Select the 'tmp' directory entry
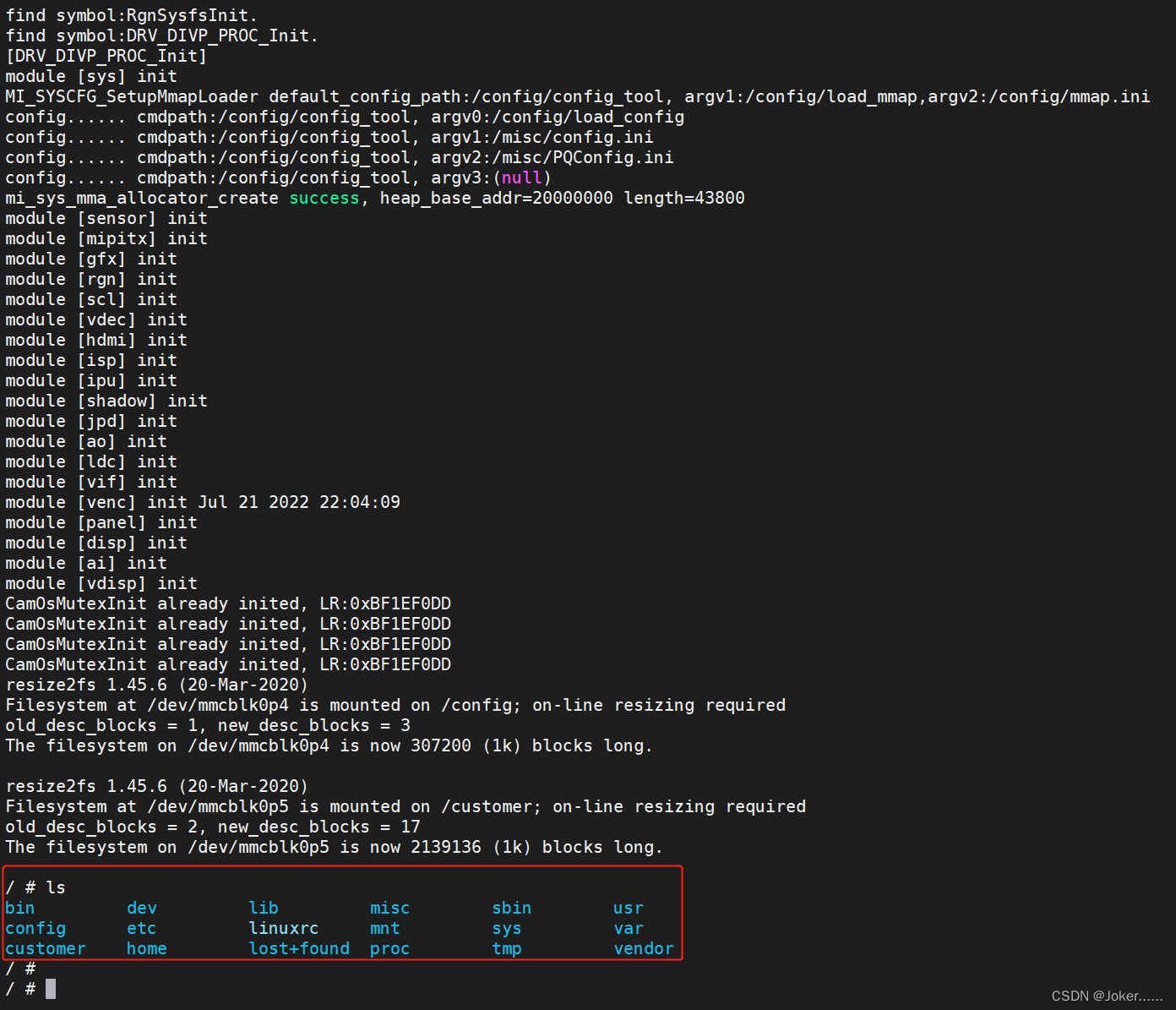1176x1010 pixels. point(507,948)
